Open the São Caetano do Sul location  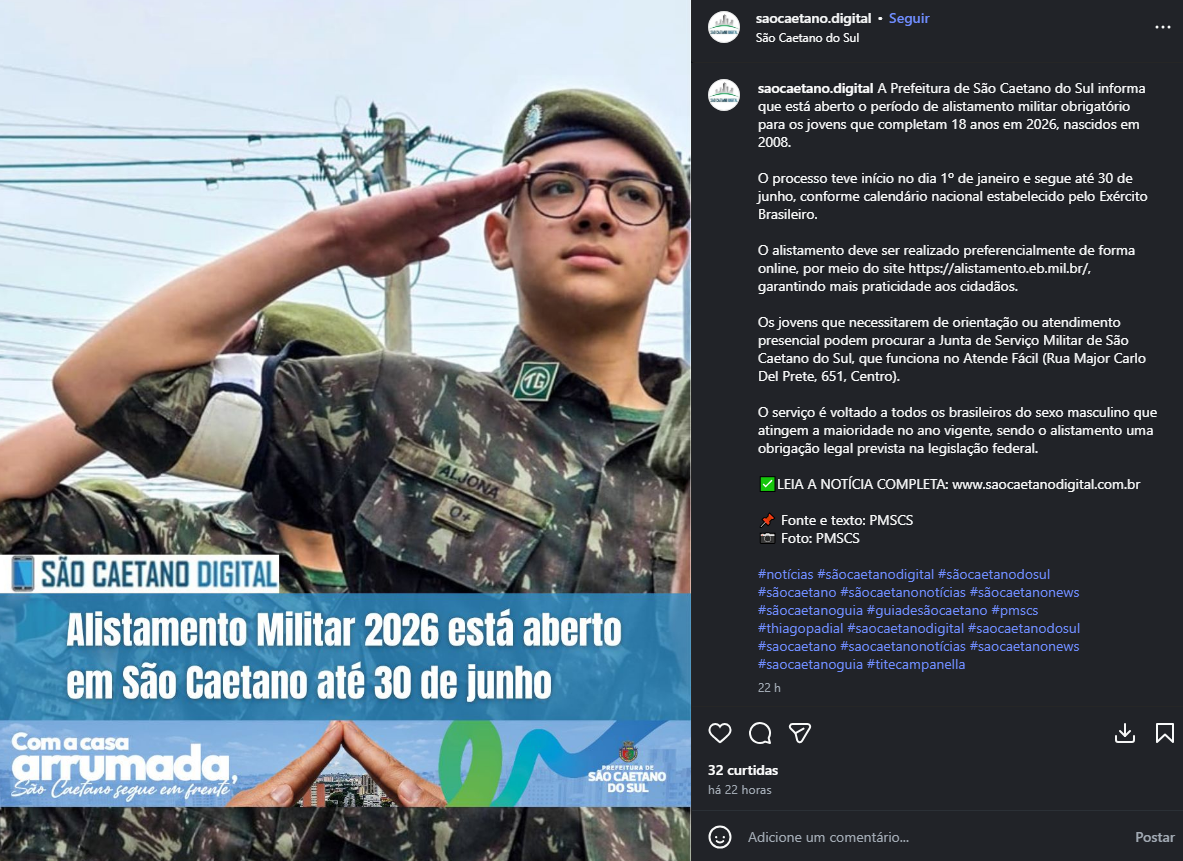(807, 38)
